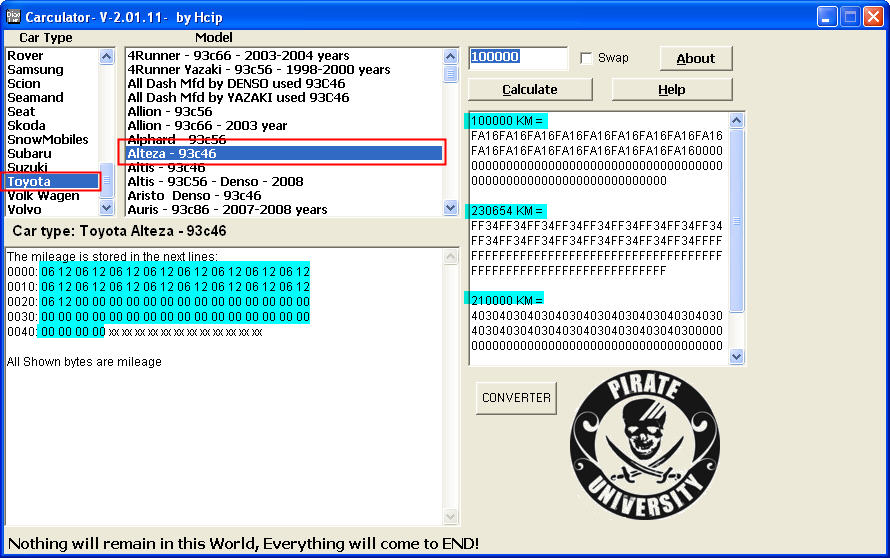Click results panel scrollbar thumb
This screenshot has width=890, height=558.
tap(736, 221)
